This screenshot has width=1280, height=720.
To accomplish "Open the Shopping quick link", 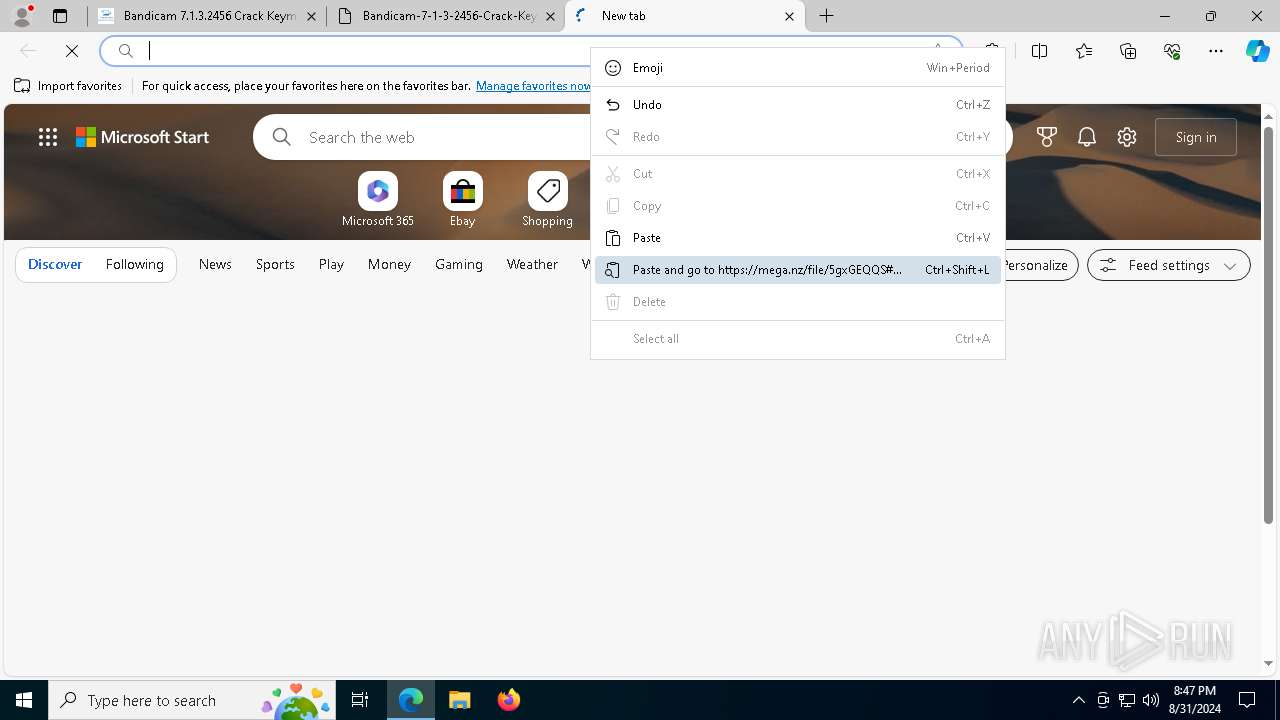I will tap(547, 200).
